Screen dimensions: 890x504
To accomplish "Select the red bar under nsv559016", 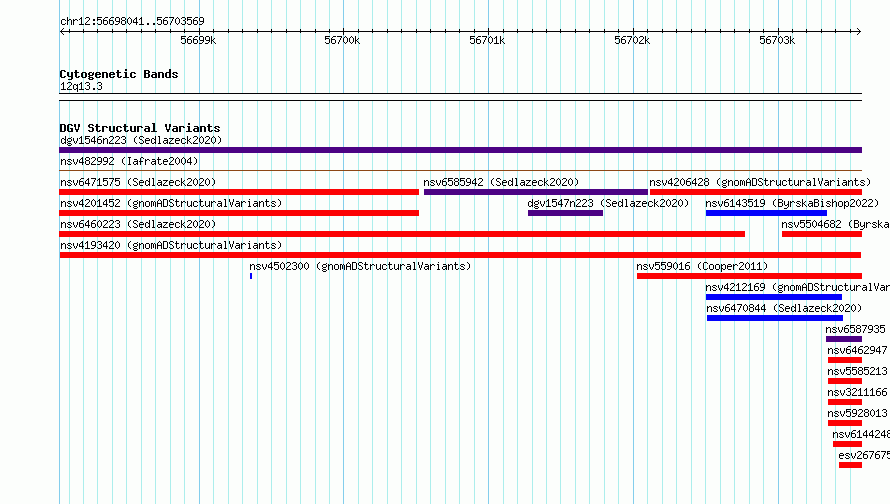I will [749, 276].
